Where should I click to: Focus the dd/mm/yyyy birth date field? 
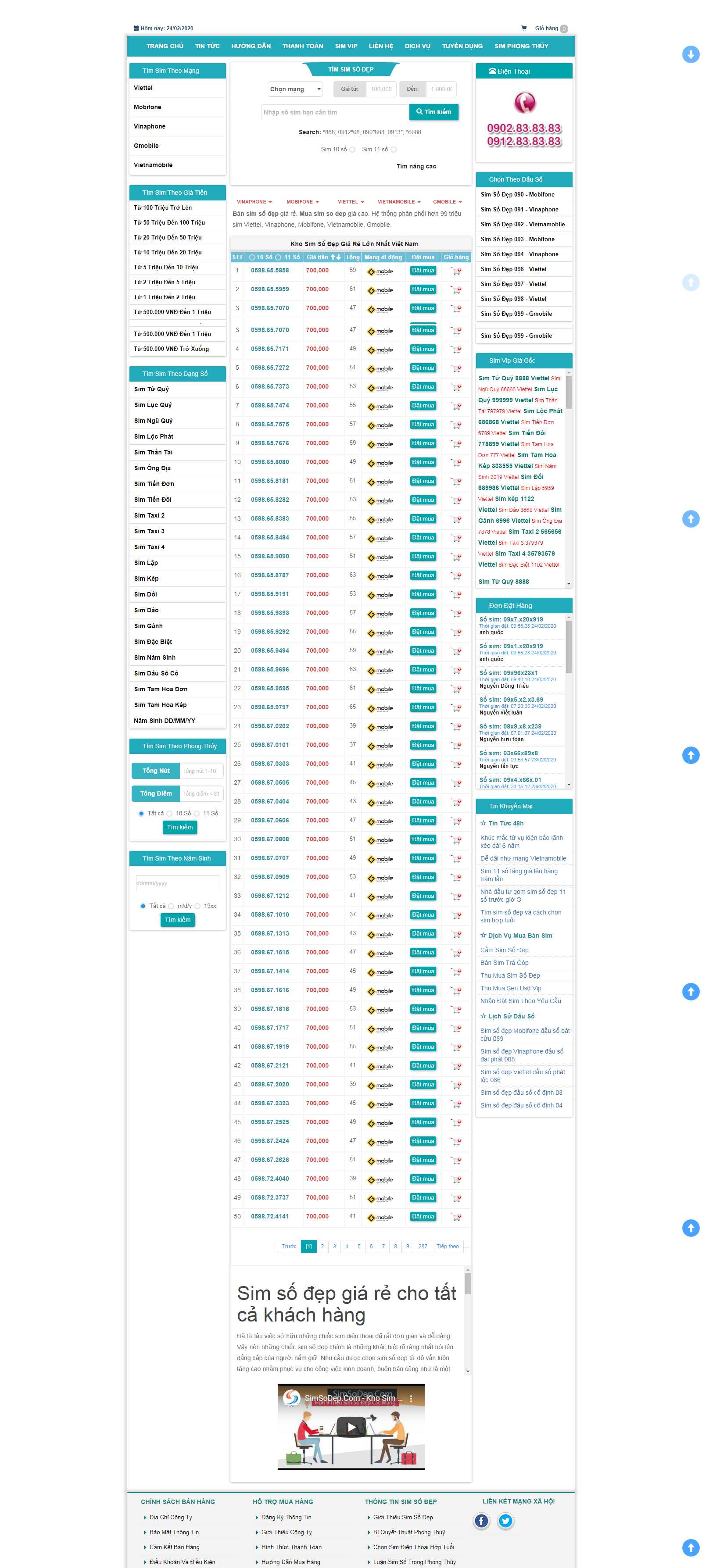point(177,884)
